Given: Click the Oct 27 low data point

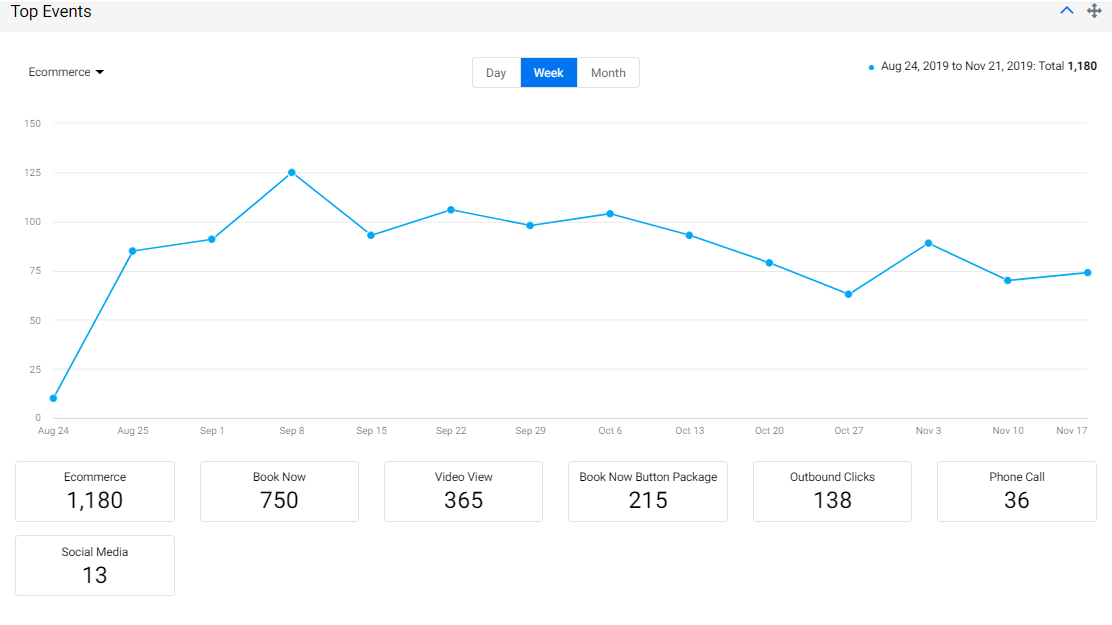Looking at the screenshot, I should [x=848, y=294].
